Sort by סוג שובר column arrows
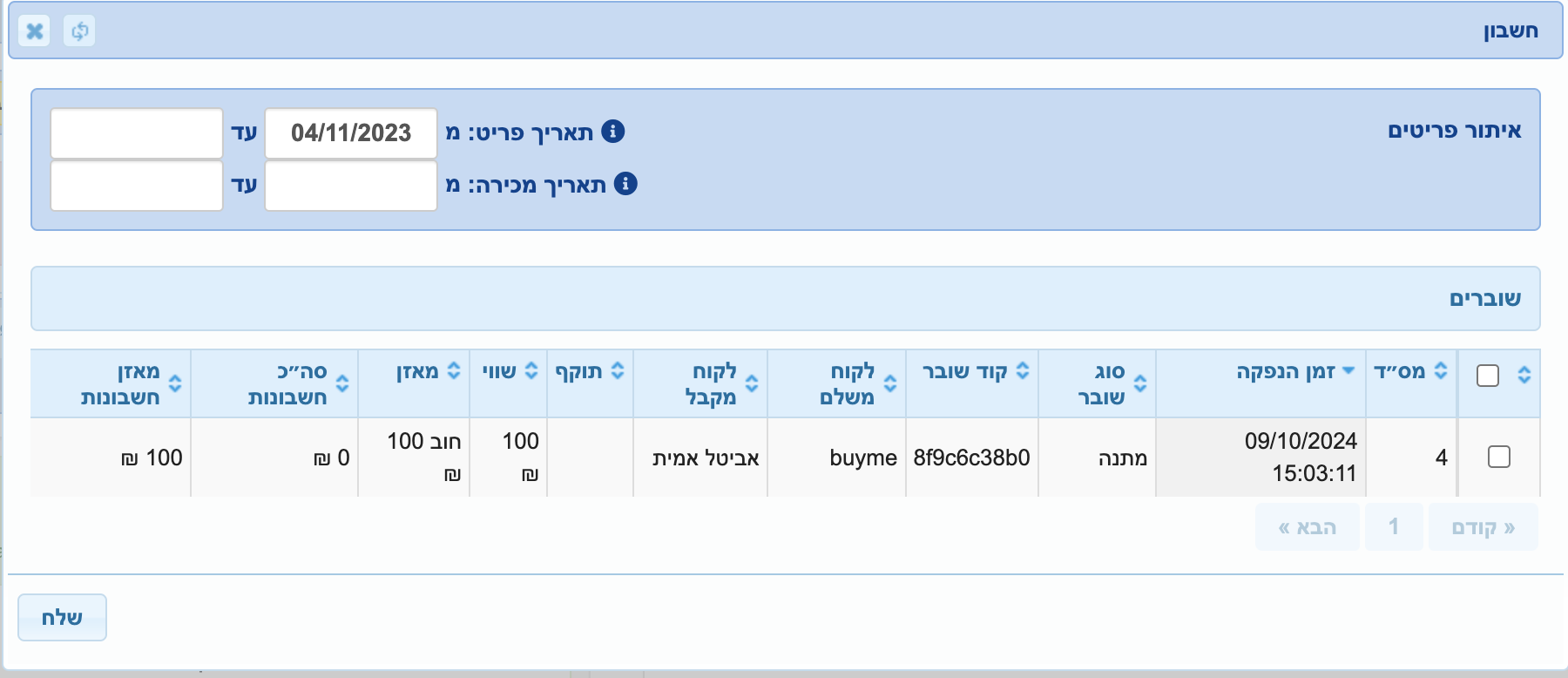The width and height of the screenshot is (1568, 678). coord(1140,383)
